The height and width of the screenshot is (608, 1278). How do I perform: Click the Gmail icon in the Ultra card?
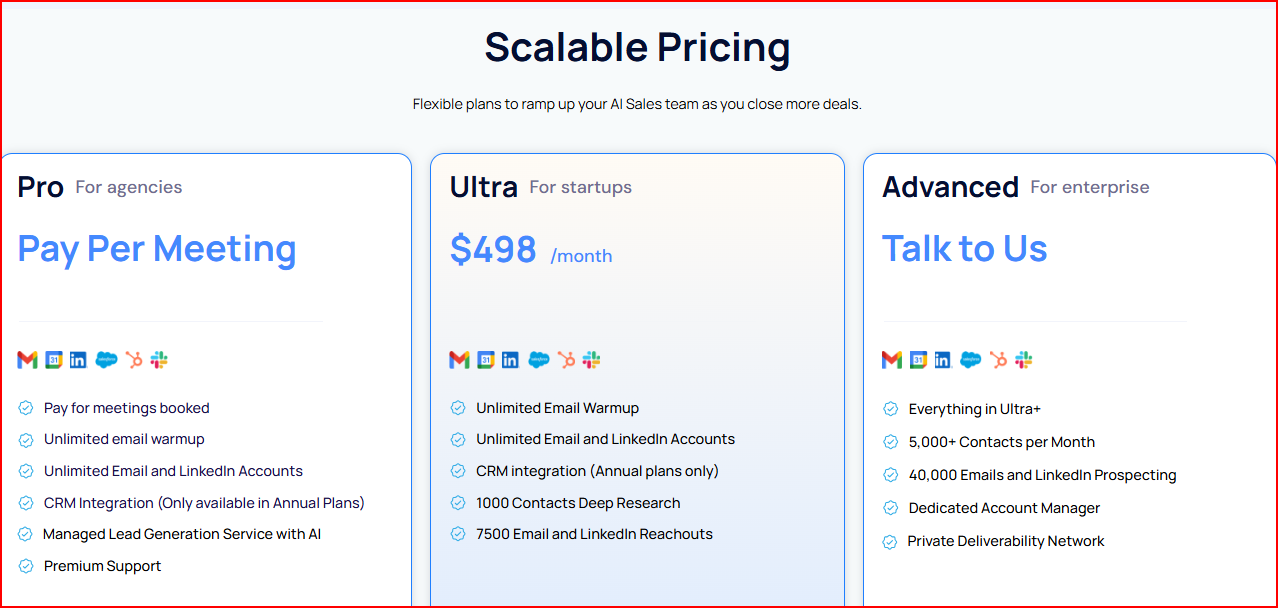click(x=459, y=359)
